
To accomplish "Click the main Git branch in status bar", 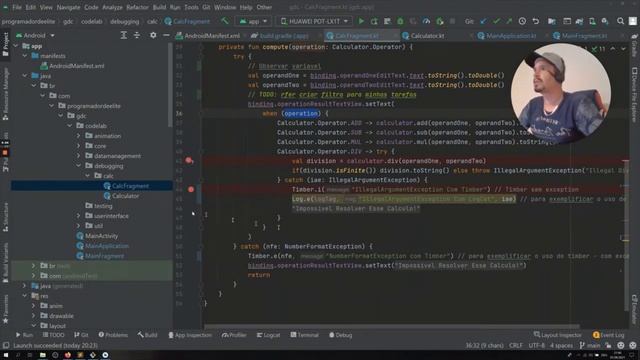I will 590,345.
